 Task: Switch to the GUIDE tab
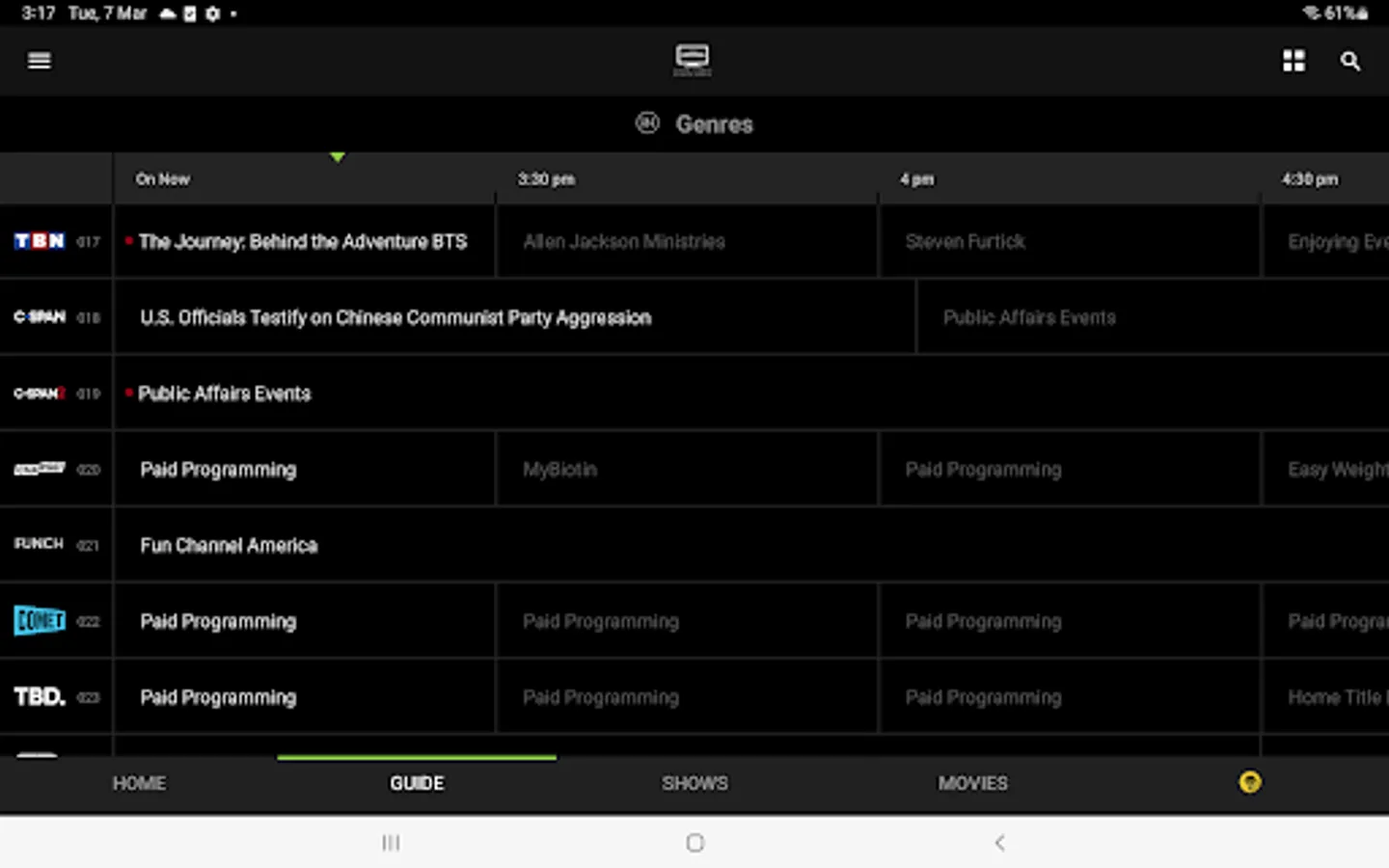coord(417,783)
